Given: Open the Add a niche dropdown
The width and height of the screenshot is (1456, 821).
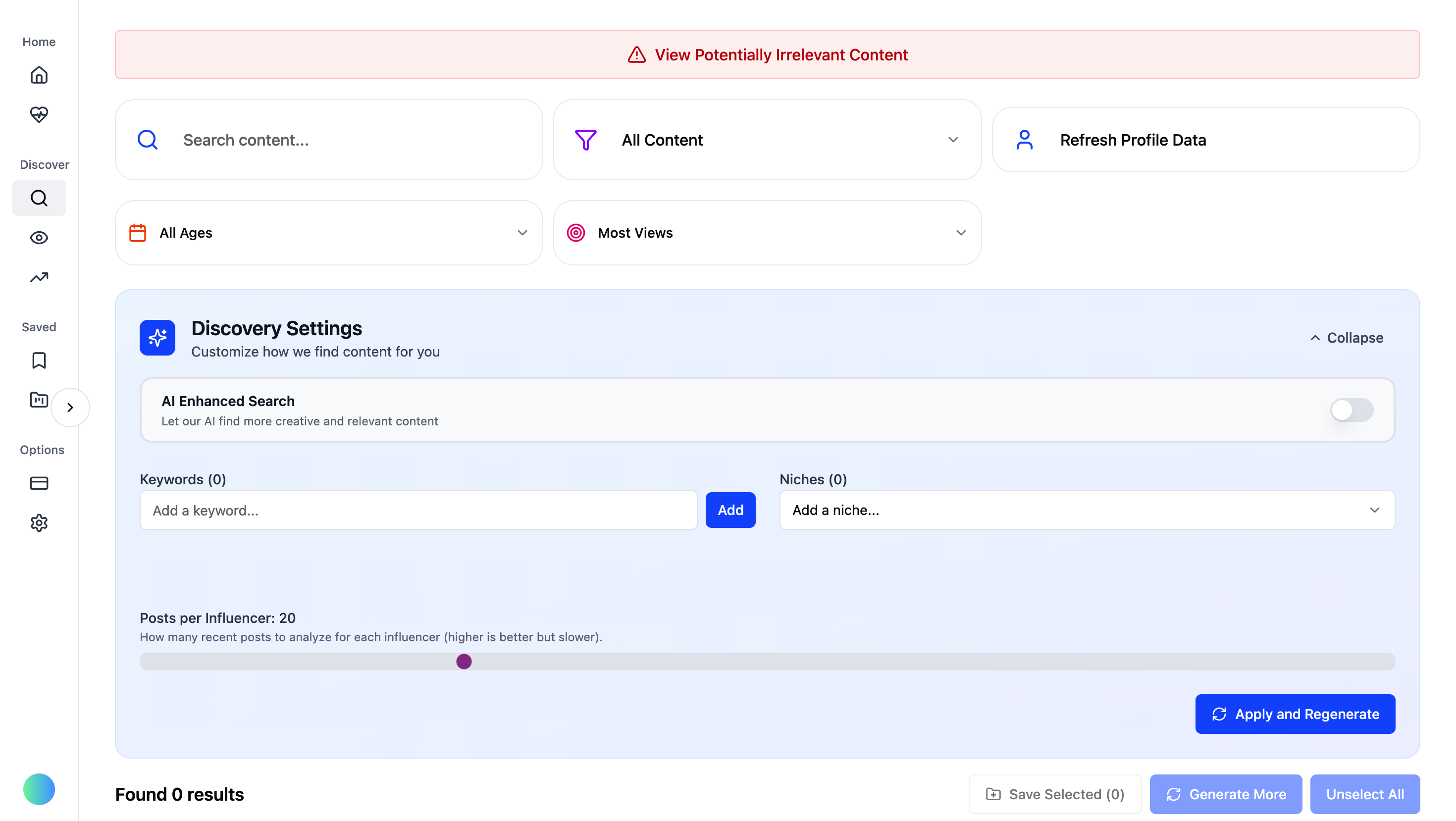Looking at the screenshot, I should coord(1087,510).
